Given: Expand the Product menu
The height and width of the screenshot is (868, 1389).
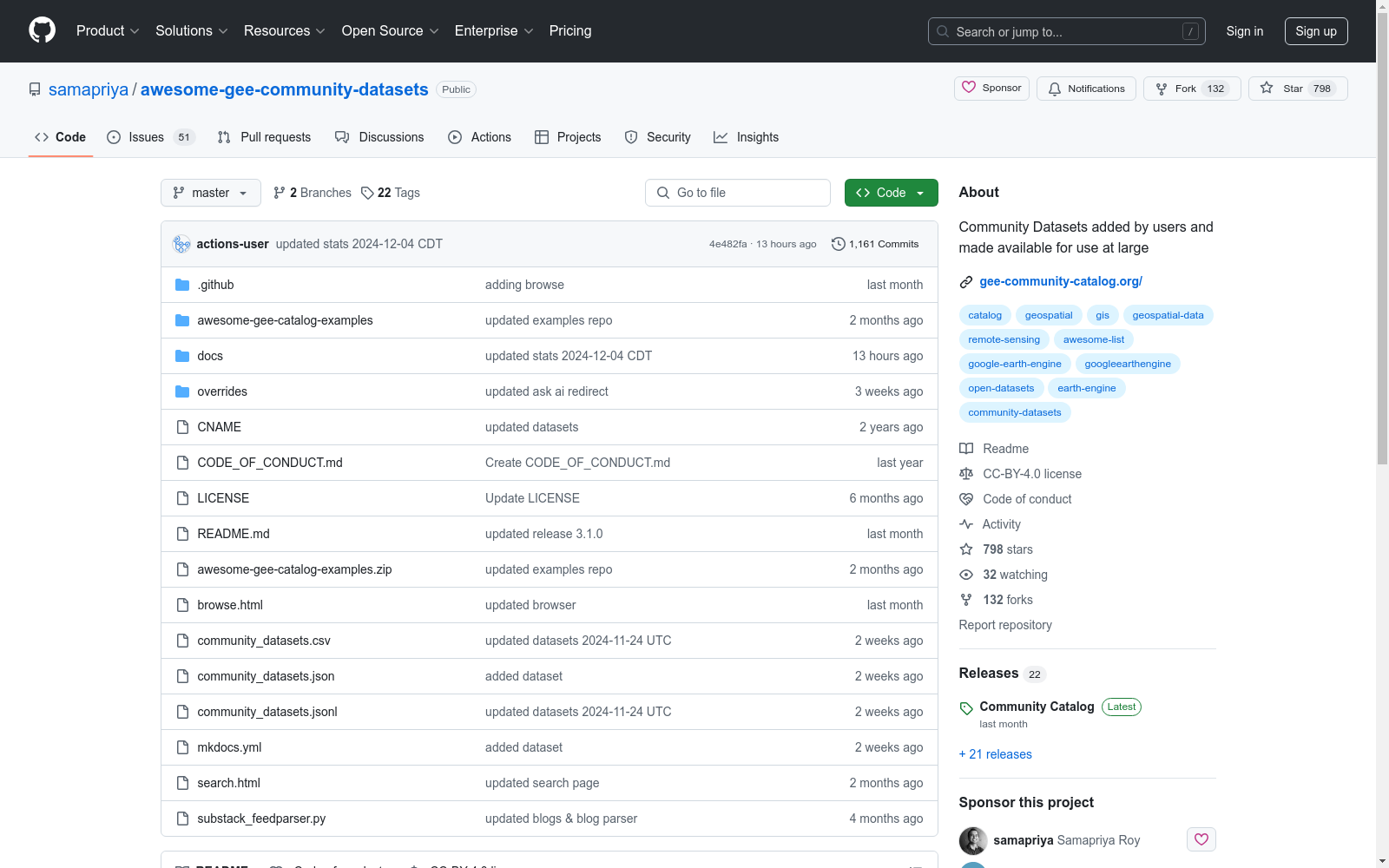Looking at the screenshot, I should (x=108, y=31).
